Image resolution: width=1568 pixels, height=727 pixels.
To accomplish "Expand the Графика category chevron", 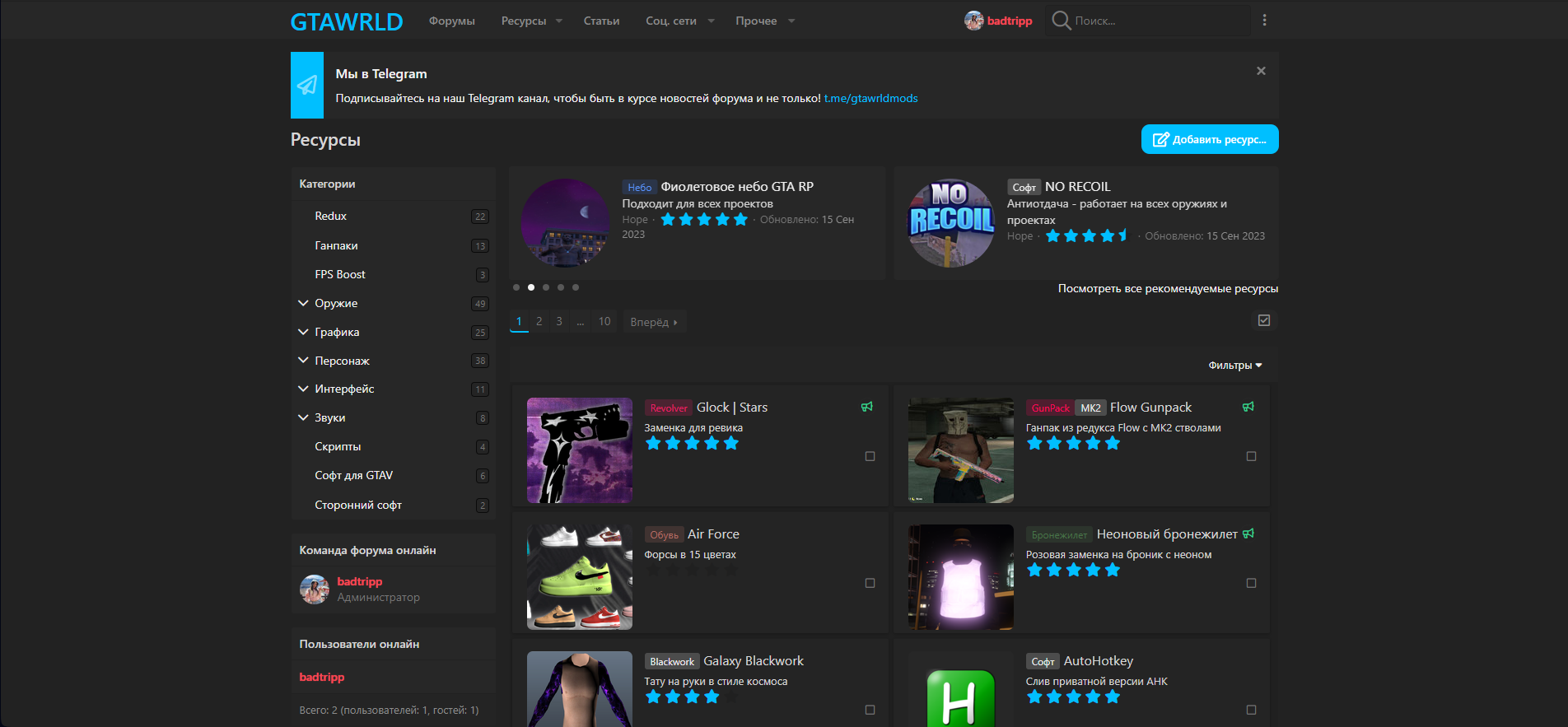I will pos(303,332).
